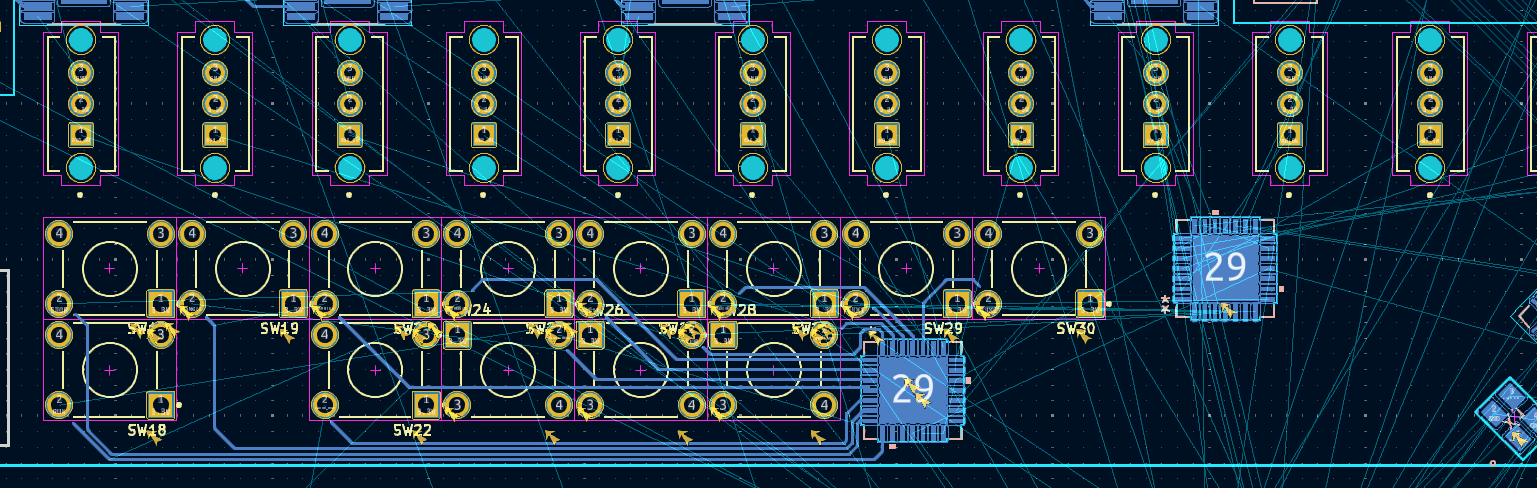Click pad 4 of top-left tactile switch

(x=59, y=234)
